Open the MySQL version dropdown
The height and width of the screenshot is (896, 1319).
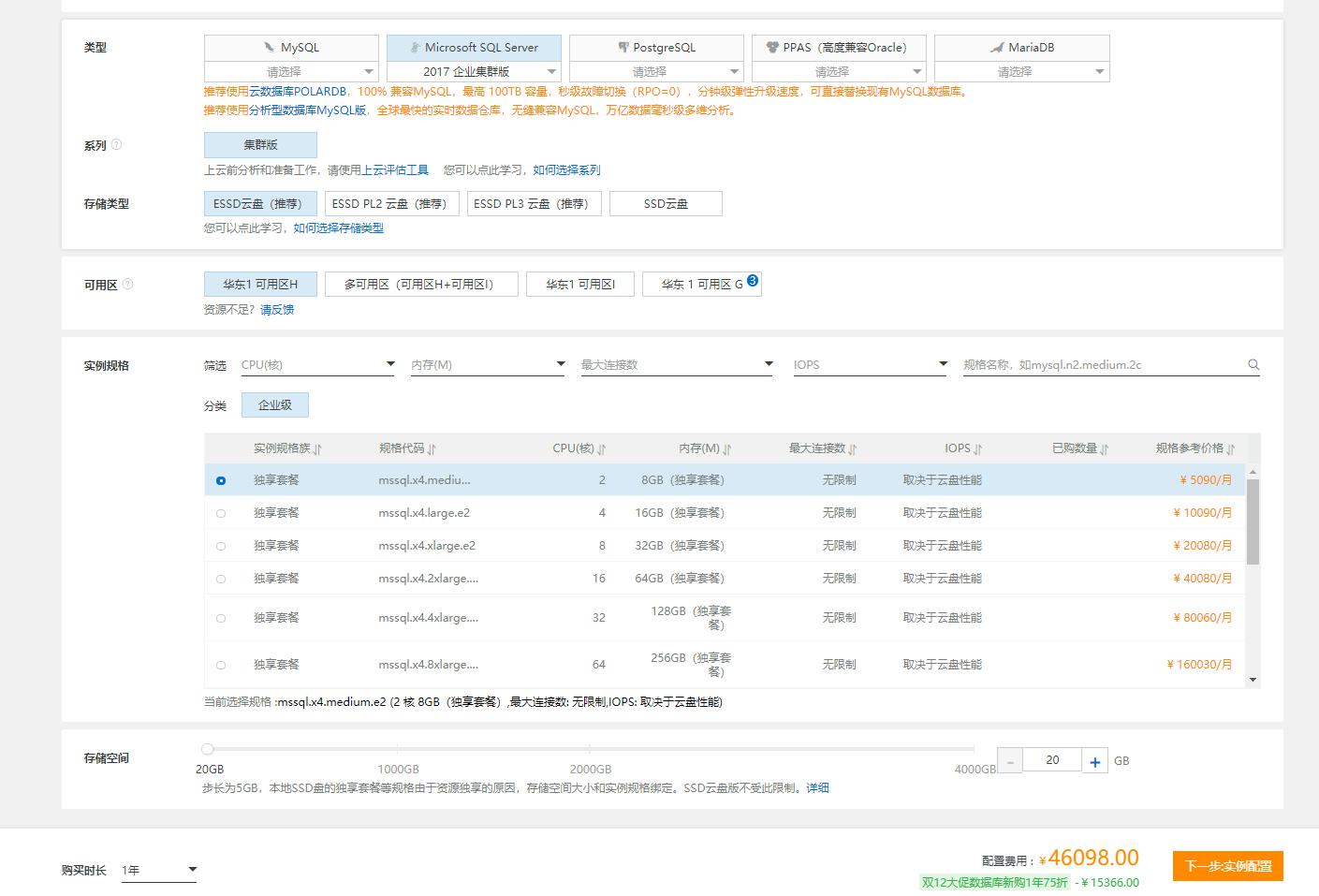[x=291, y=71]
